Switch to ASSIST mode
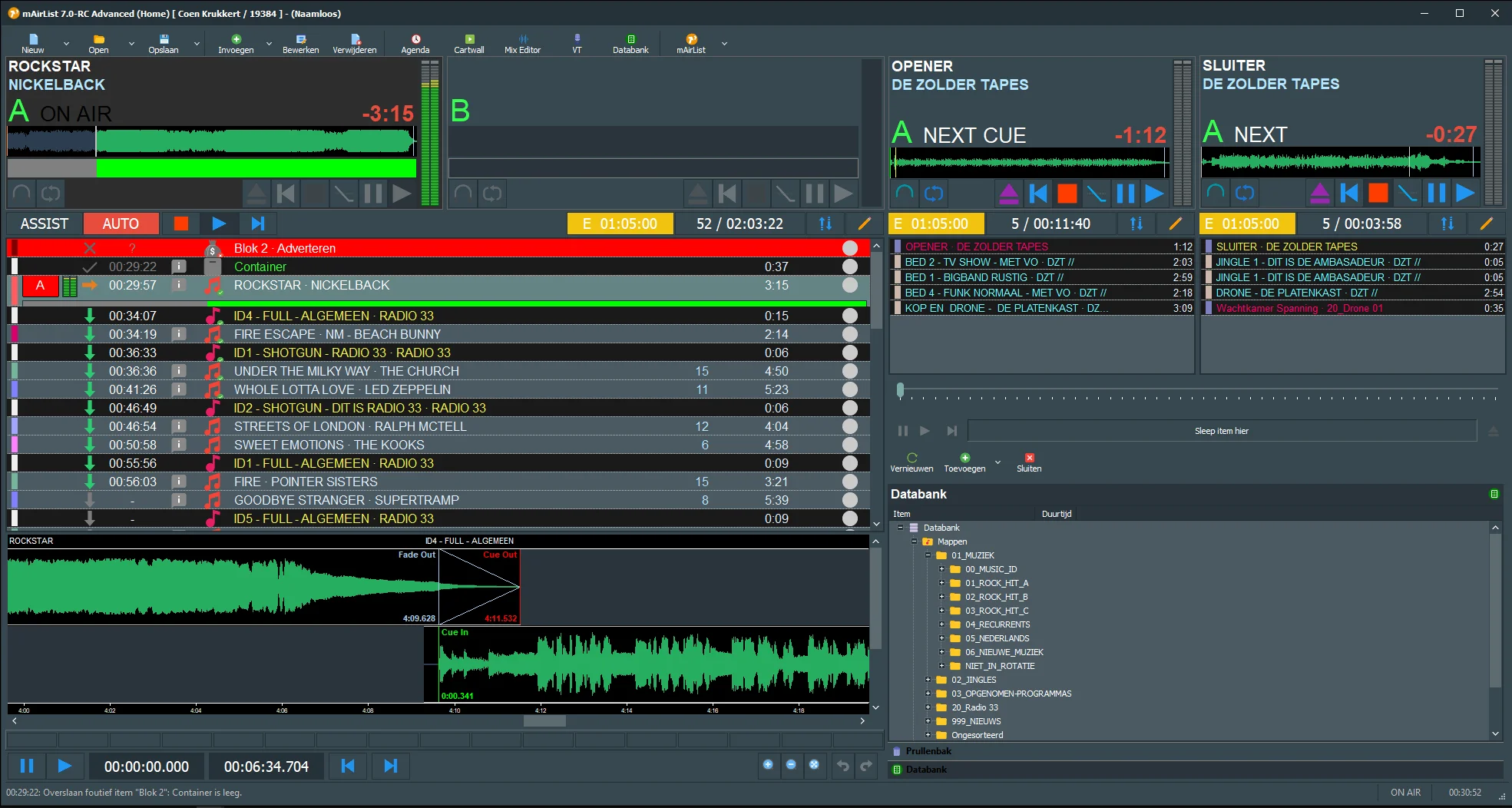This screenshot has height=808, width=1512. pos(45,224)
